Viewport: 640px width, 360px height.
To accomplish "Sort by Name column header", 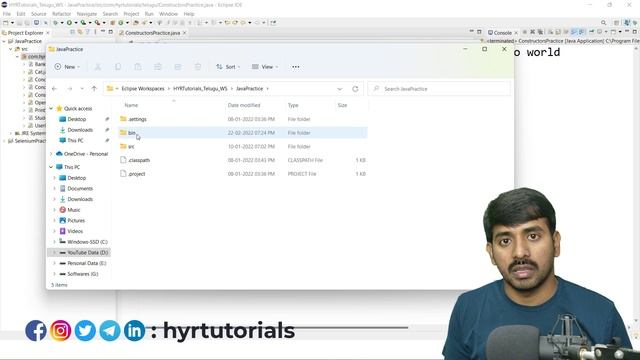I will pos(131,105).
